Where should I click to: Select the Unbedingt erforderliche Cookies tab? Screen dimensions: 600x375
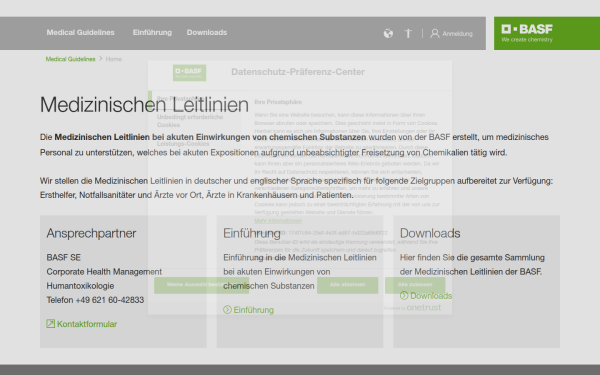[x=194, y=121]
